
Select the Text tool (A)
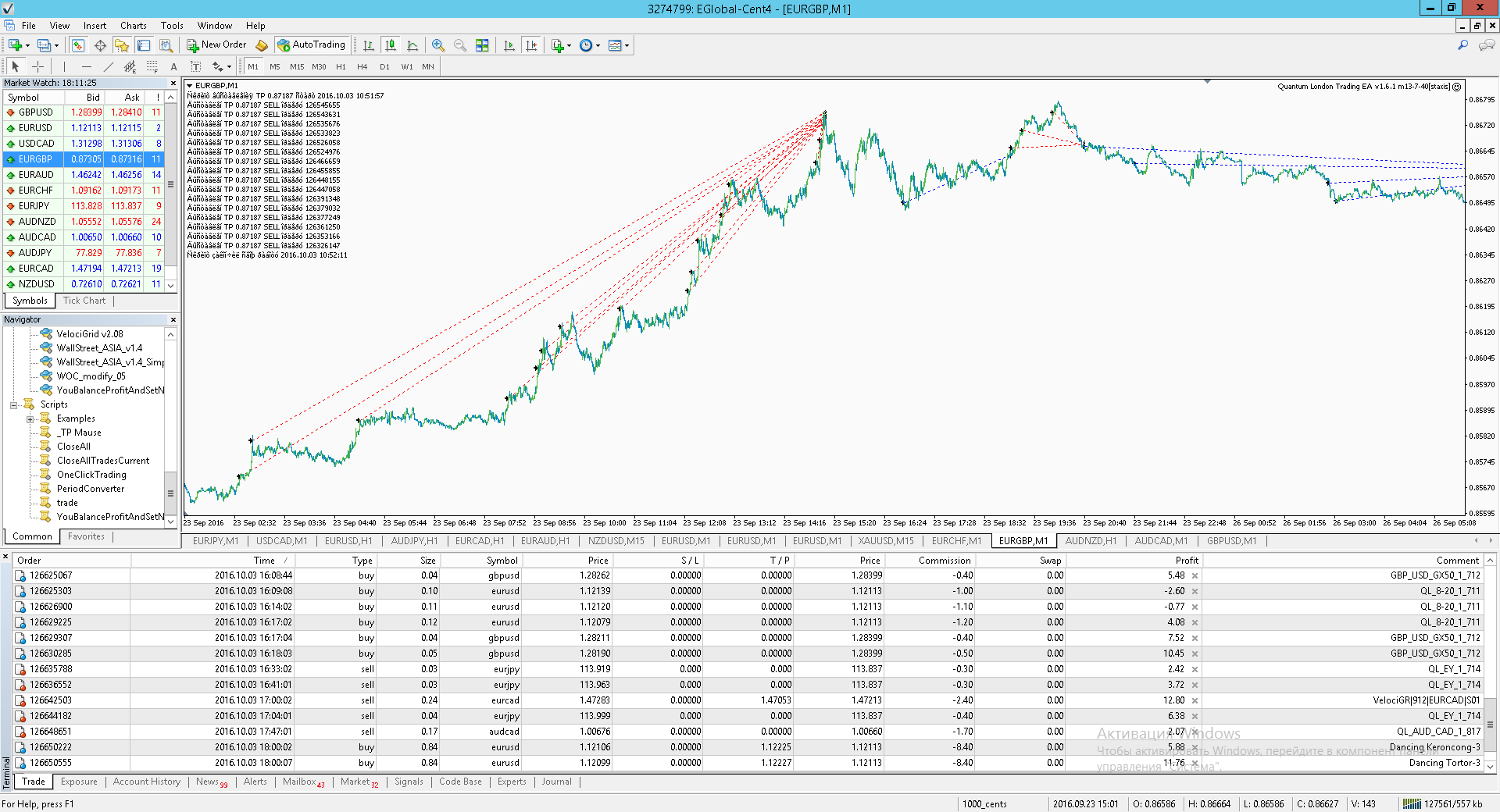click(173, 67)
